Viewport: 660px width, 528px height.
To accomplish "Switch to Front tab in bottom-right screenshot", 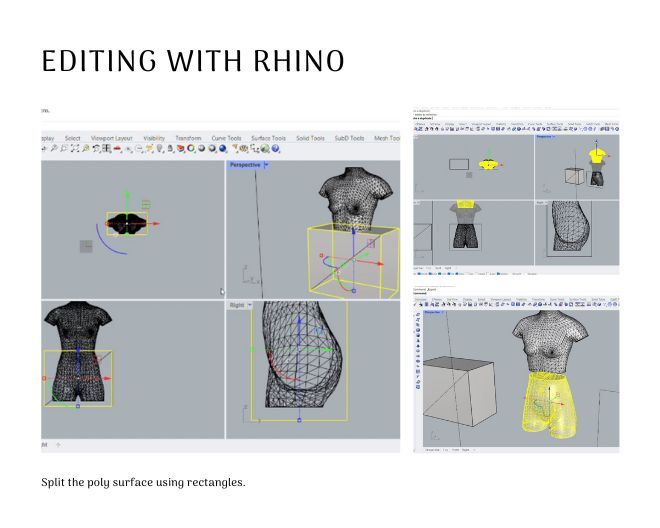I will click(455, 450).
